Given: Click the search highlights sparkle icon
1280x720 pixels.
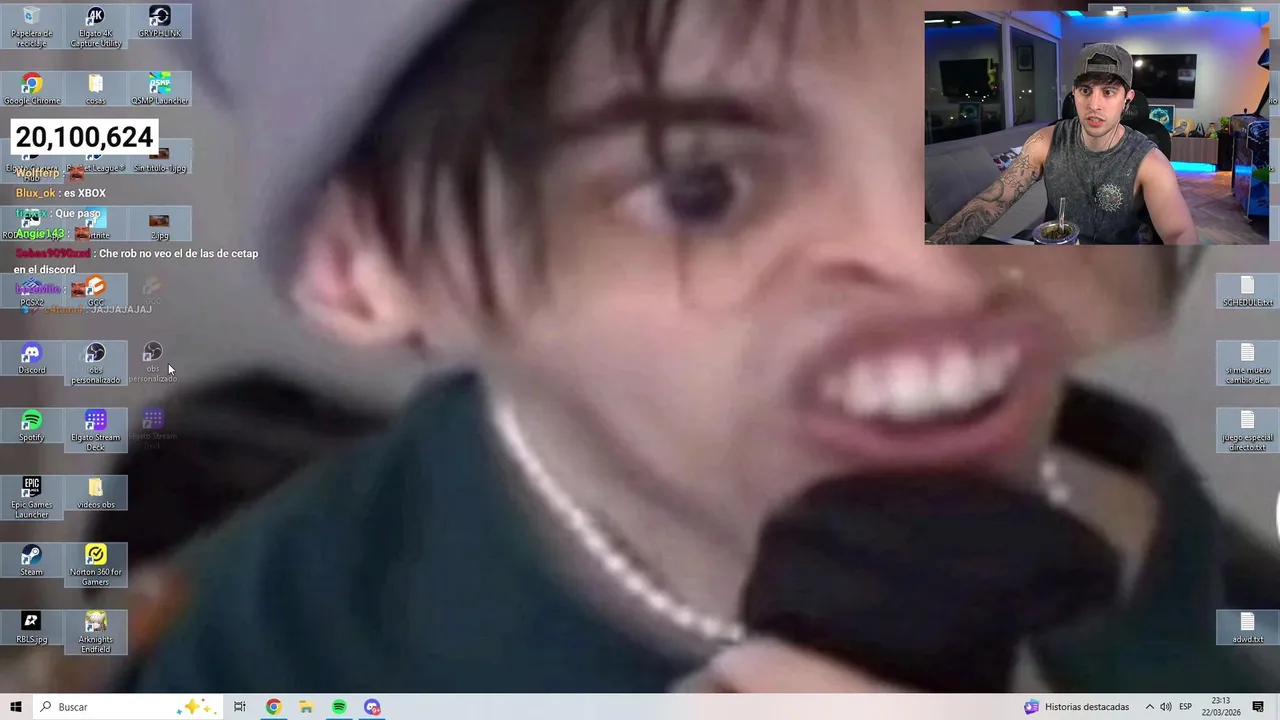Looking at the screenshot, I should 195,707.
